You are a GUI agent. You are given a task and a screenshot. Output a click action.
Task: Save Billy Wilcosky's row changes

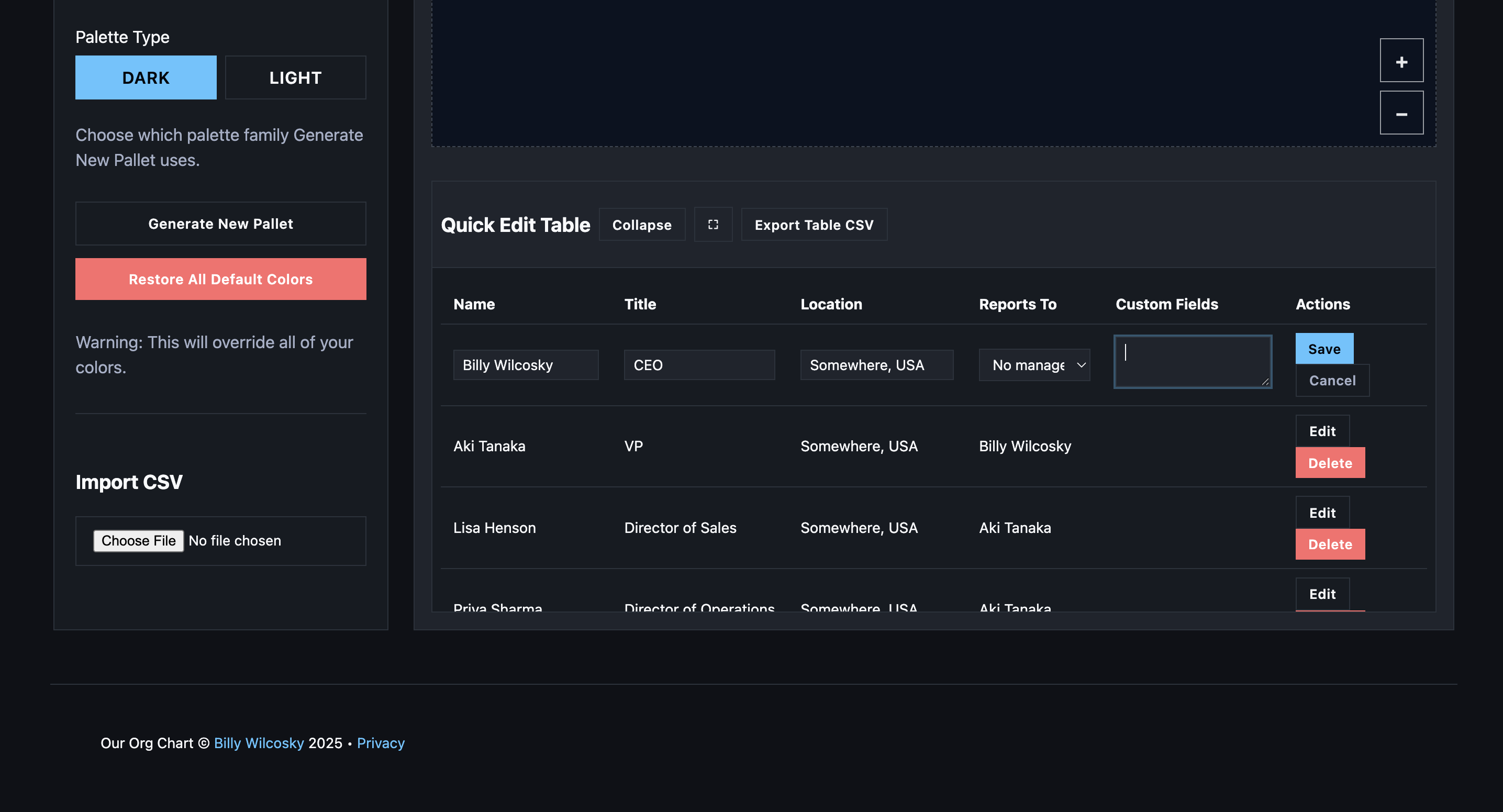click(x=1323, y=348)
